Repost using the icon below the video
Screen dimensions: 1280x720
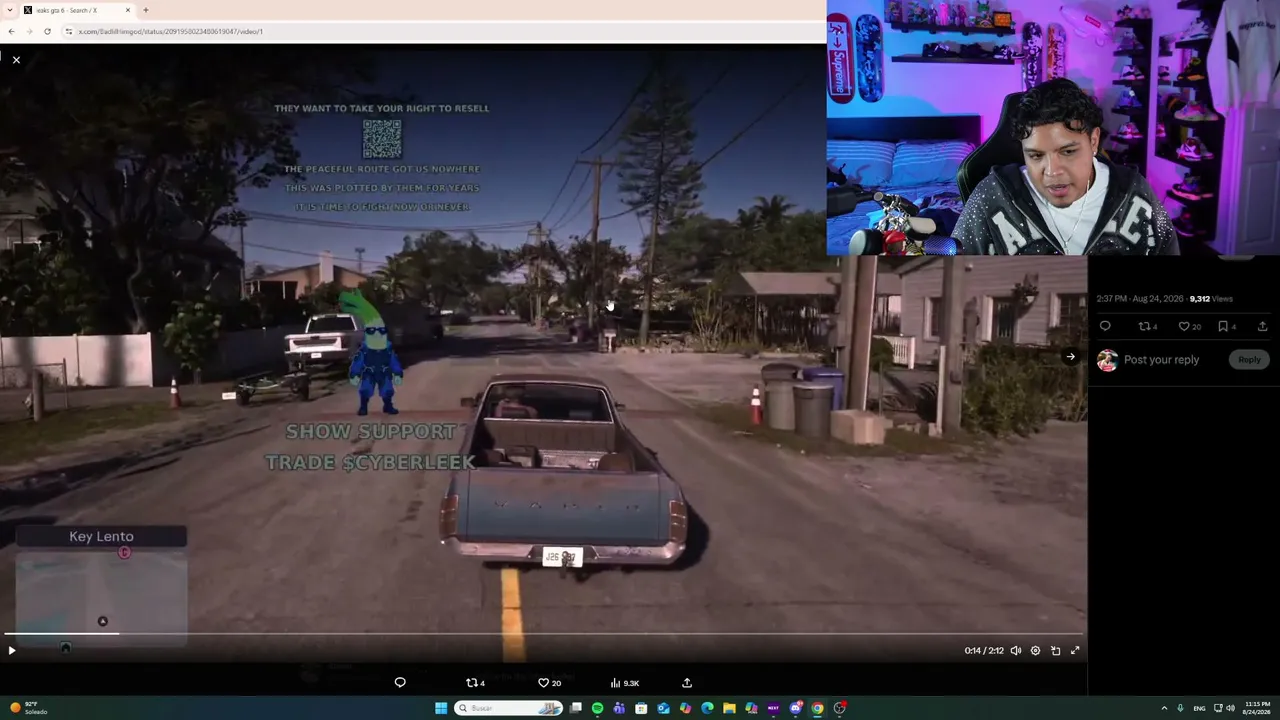(x=475, y=683)
